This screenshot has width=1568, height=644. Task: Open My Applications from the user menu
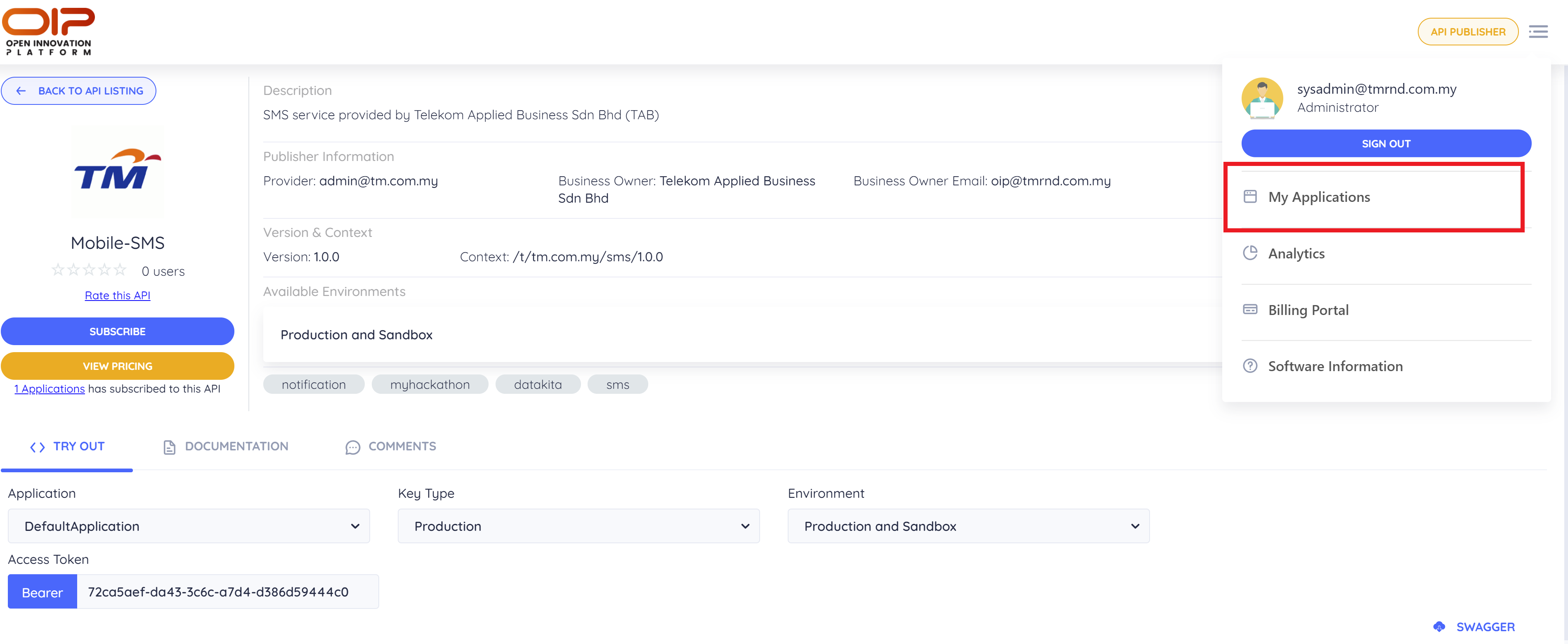[x=1385, y=197]
